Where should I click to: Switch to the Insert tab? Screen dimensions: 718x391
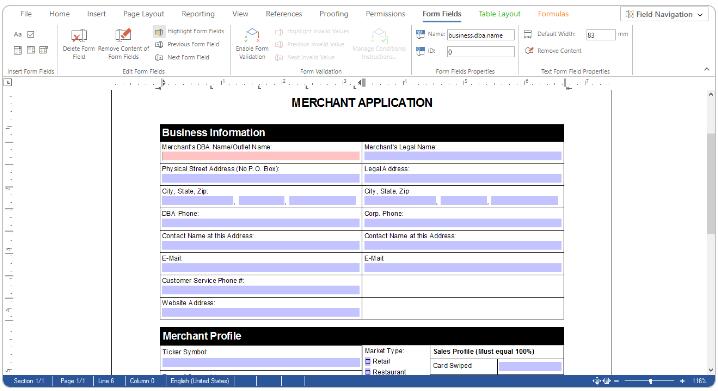(96, 14)
